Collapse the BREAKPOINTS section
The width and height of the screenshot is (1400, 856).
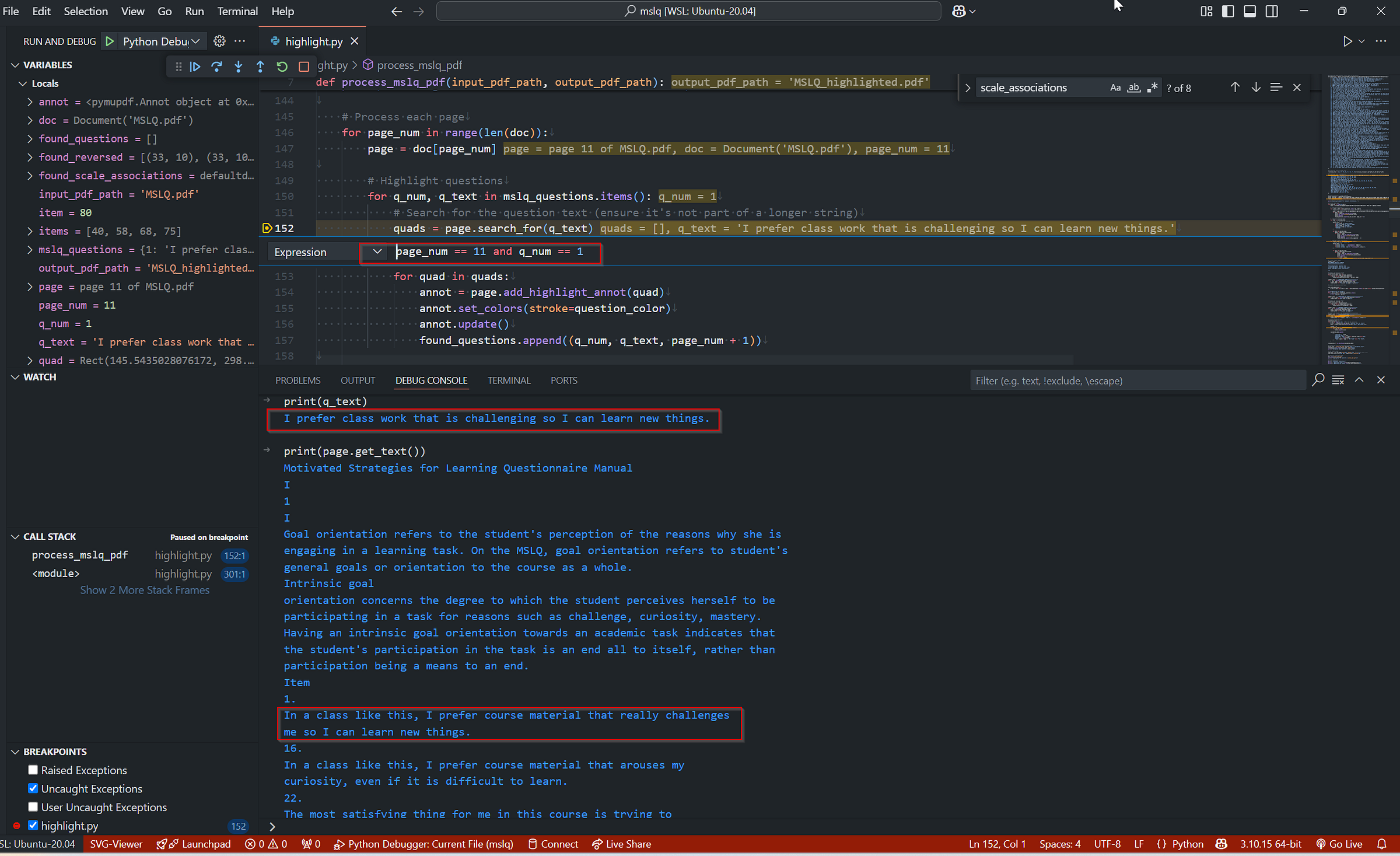pos(49,752)
